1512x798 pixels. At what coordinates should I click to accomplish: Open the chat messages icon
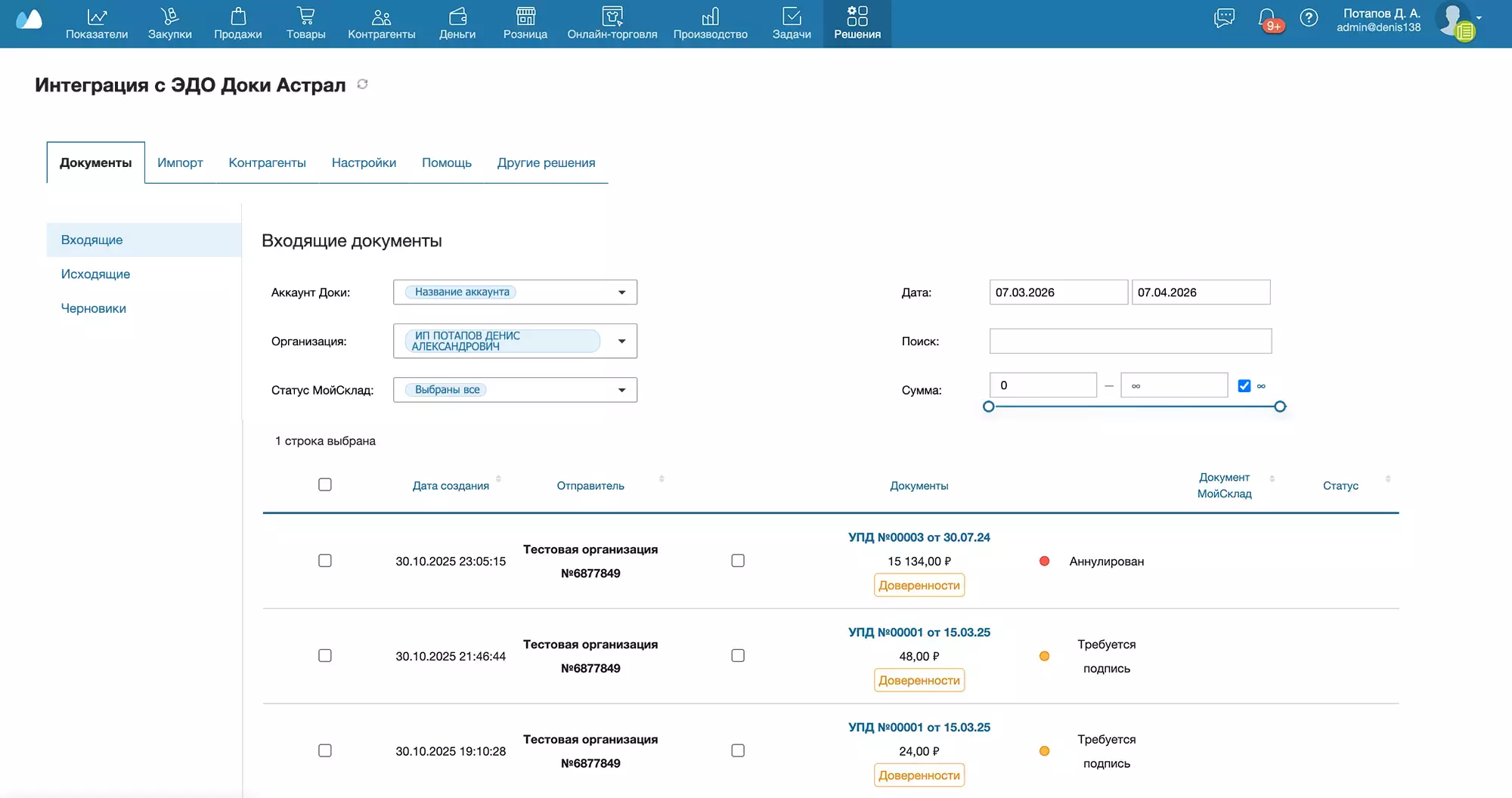click(x=1224, y=18)
